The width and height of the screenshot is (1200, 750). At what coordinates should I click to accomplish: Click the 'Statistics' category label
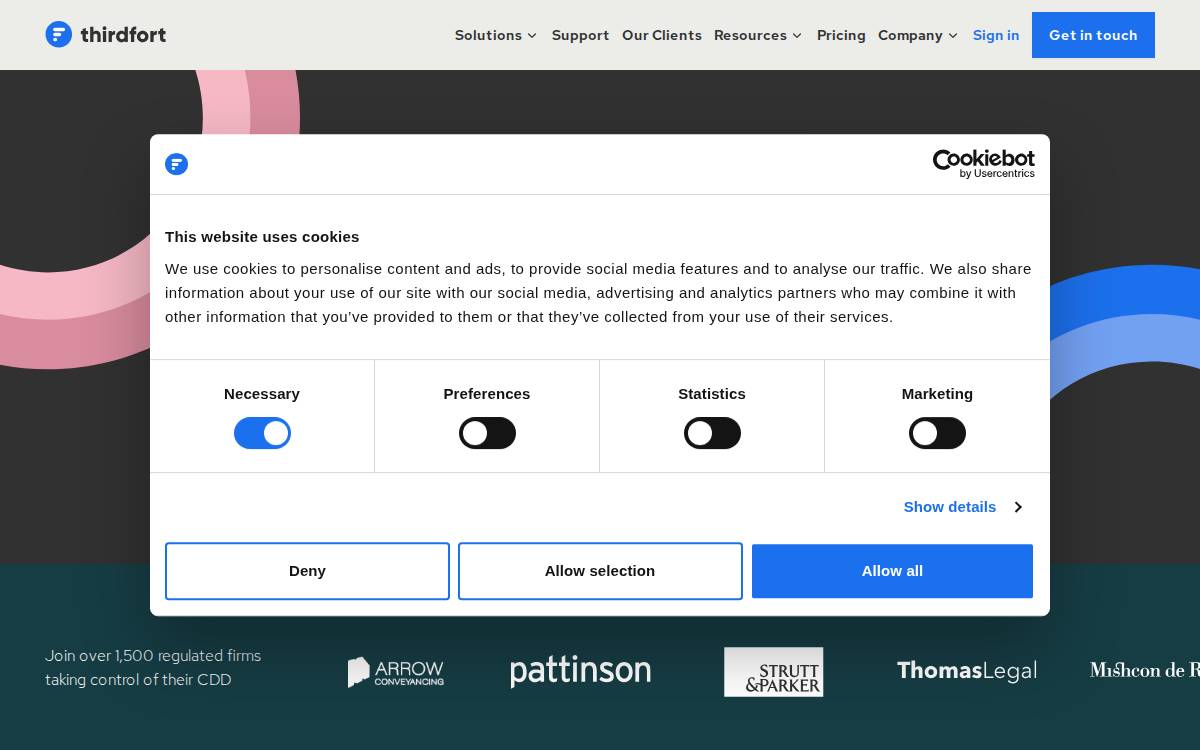(x=712, y=394)
